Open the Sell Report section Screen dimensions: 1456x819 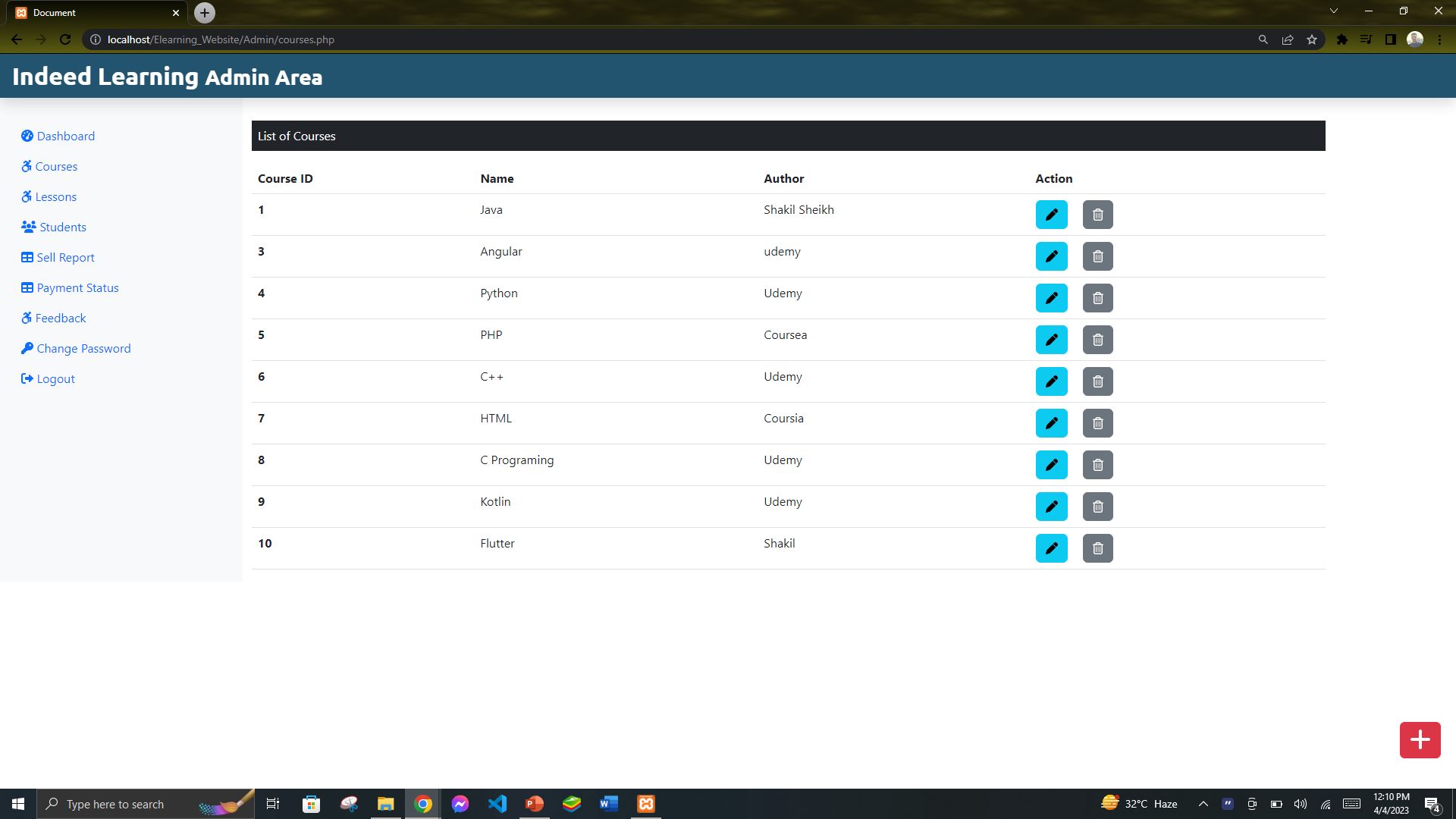pyautogui.click(x=65, y=257)
